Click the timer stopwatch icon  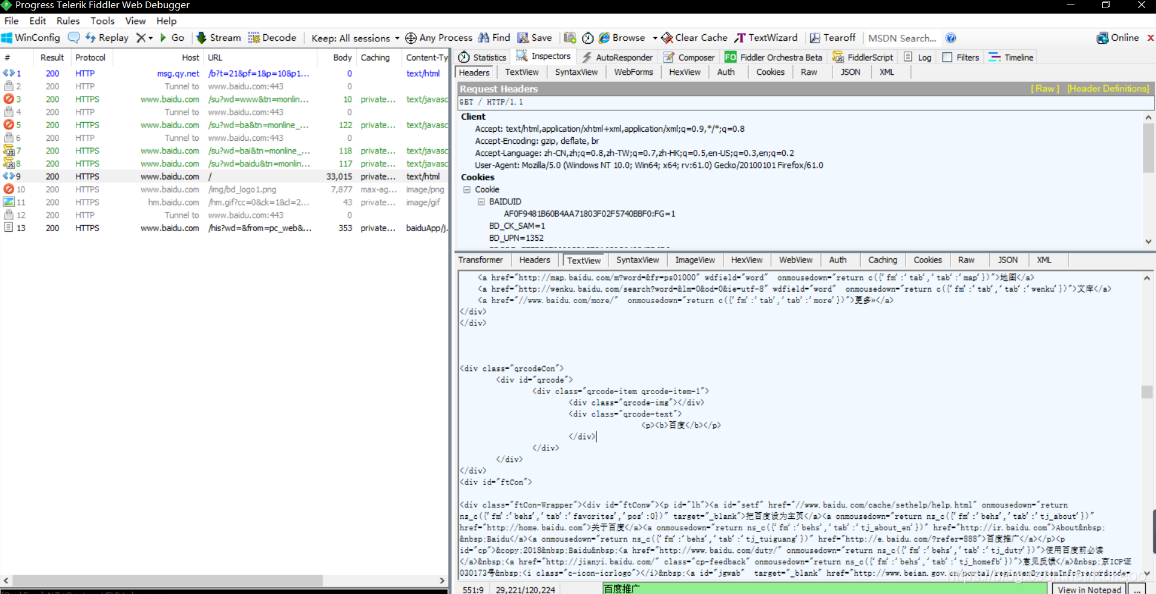coord(588,38)
